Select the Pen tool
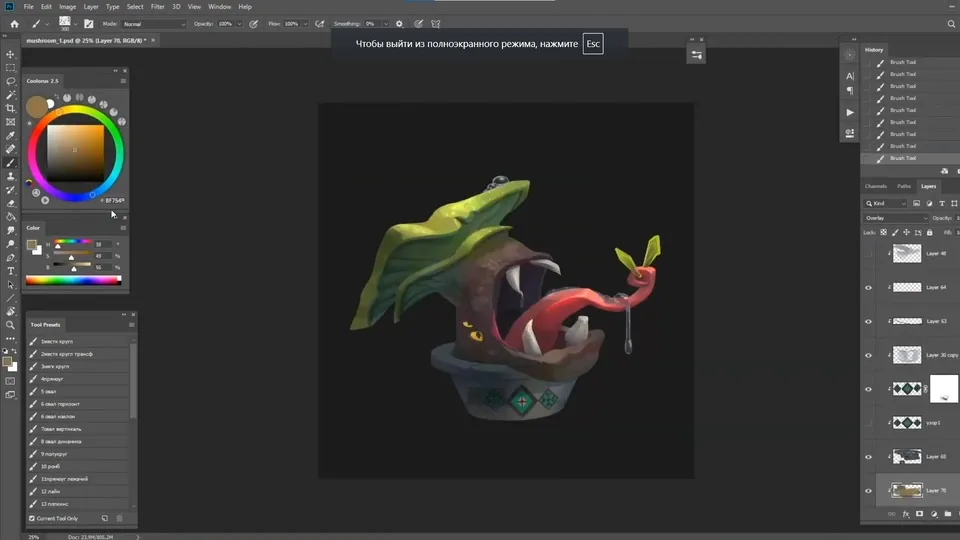Image resolution: width=960 pixels, height=540 pixels. click(x=10, y=257)
